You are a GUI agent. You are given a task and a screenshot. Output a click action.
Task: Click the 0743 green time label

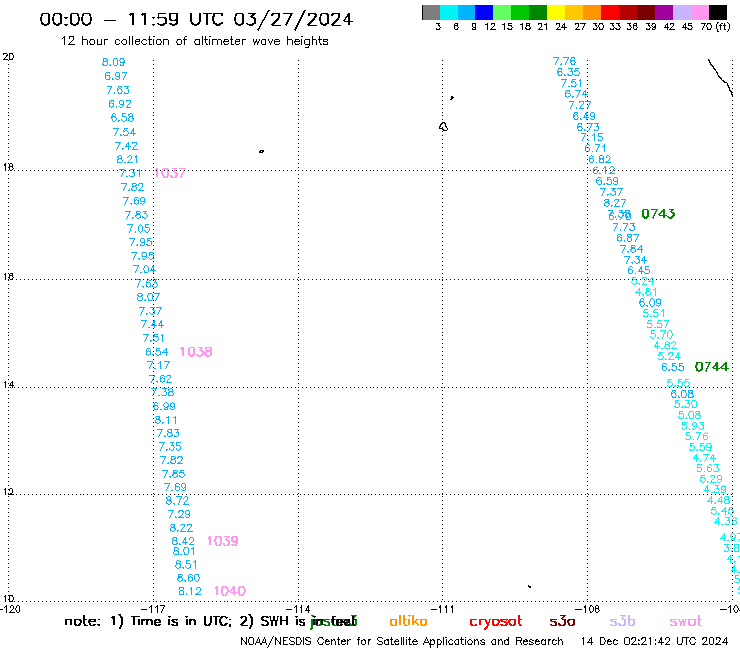(x=658, y=214)
